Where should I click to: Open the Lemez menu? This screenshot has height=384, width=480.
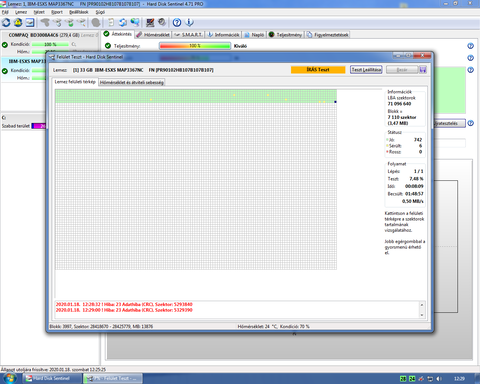[x=21, y=12]
